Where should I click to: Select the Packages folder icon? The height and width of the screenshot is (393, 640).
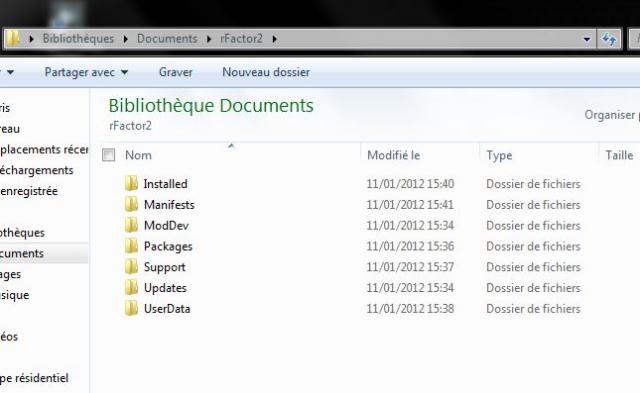[131, 246]
